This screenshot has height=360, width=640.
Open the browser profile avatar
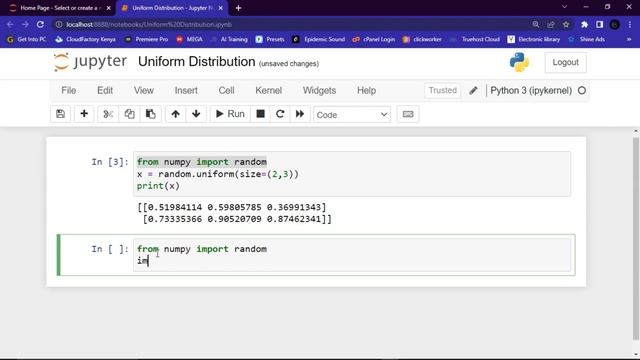[x=614, y=24]
